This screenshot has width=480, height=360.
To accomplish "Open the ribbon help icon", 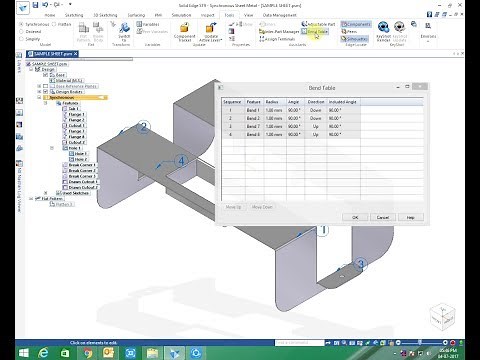I will [x=429, y=14].
